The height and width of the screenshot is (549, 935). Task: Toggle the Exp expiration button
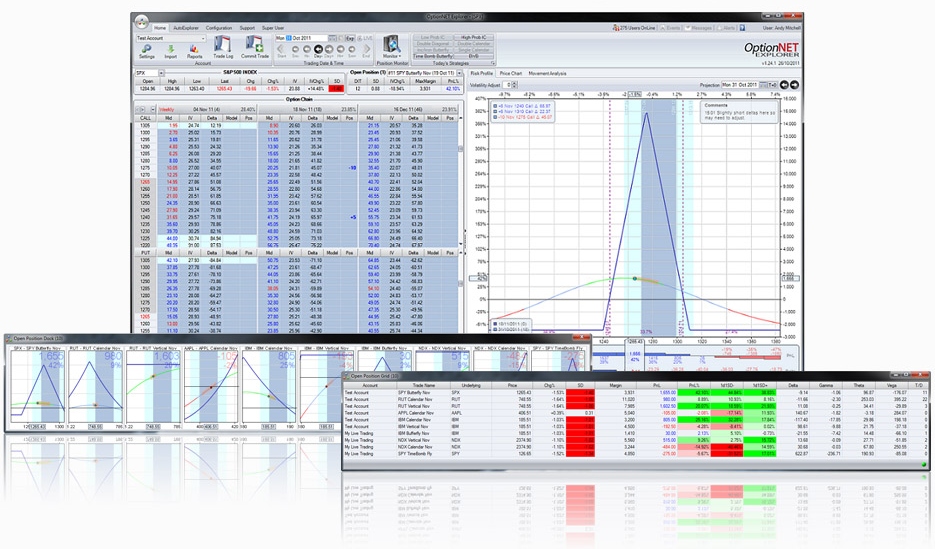tap(351, 38)
